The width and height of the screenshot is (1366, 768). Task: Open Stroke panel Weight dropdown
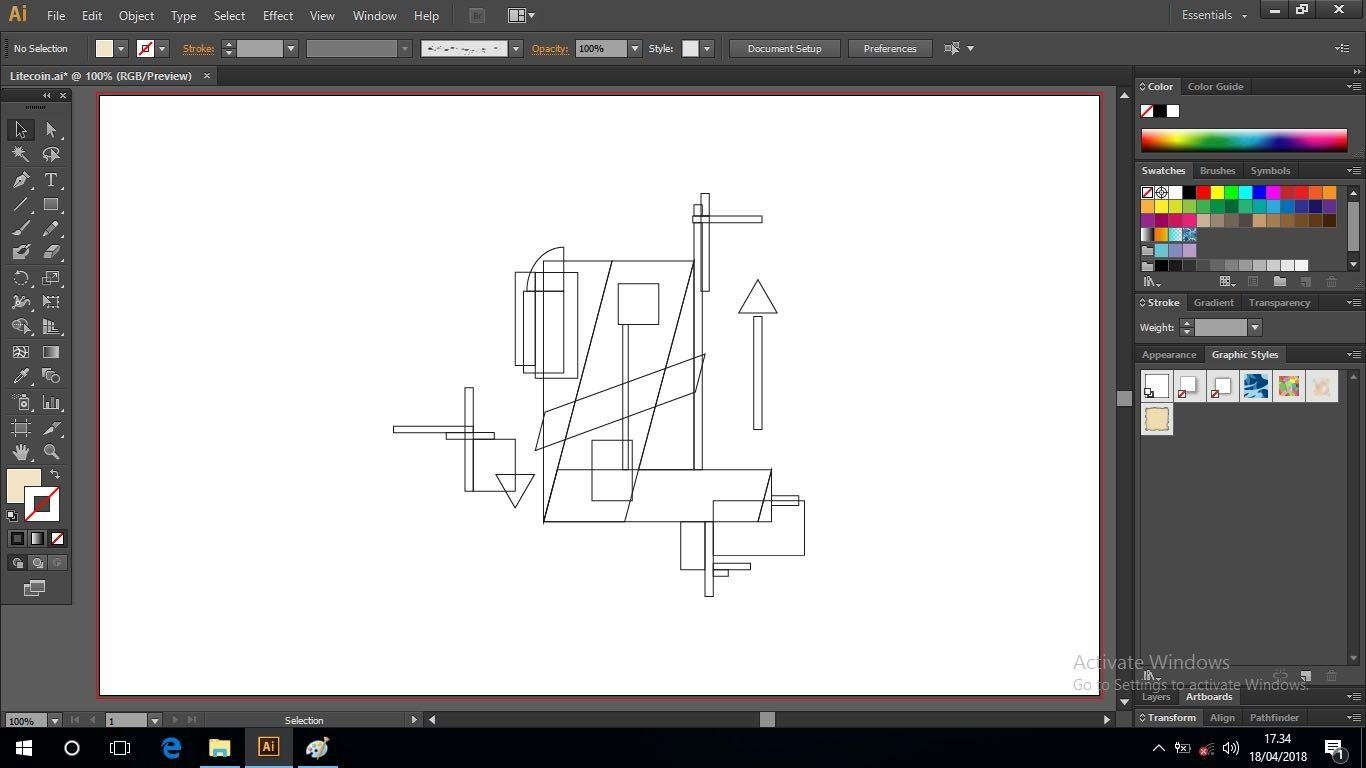(1254, 327)
